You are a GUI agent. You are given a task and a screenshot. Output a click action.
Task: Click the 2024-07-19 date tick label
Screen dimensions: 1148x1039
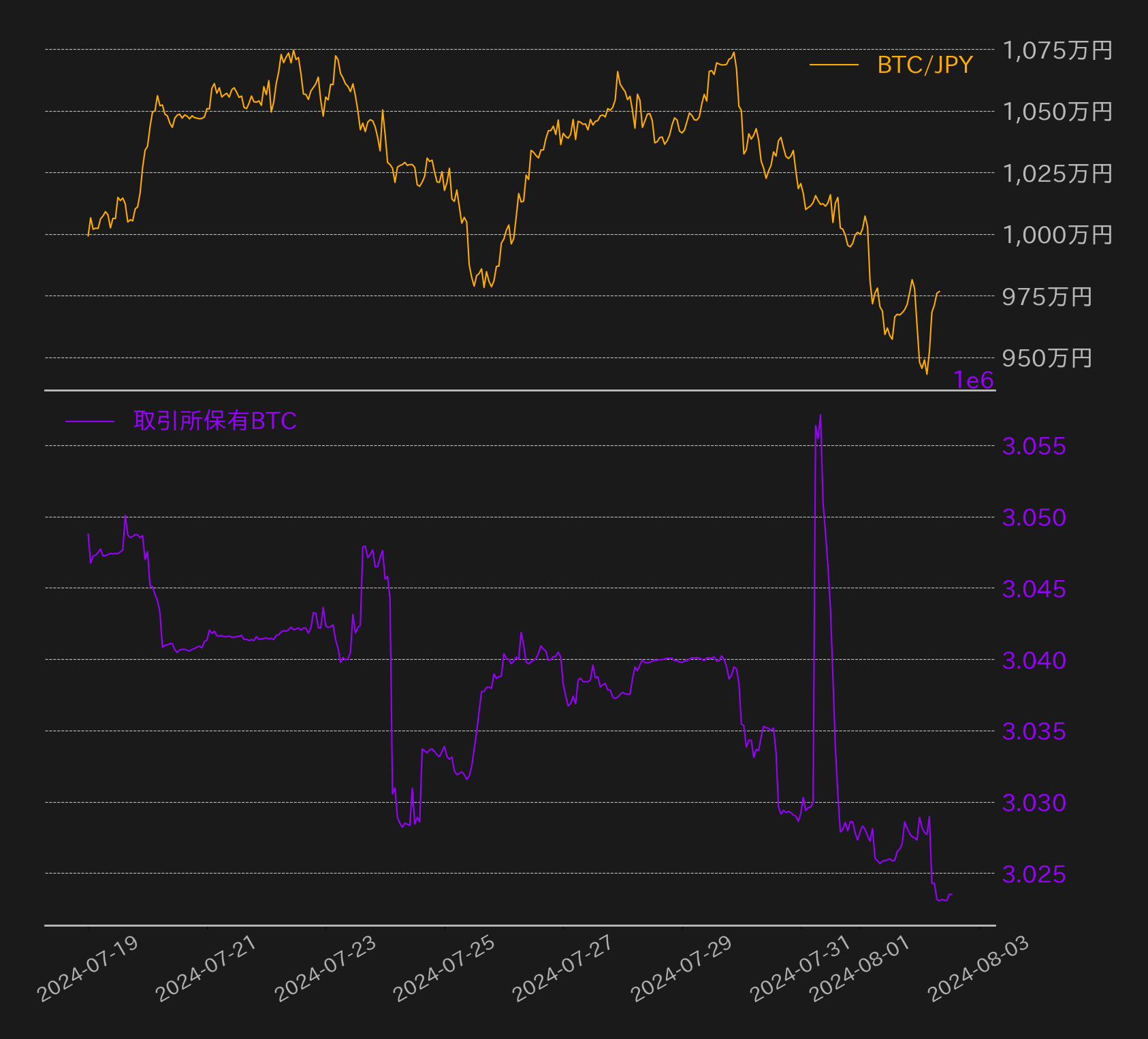[x=88, y=968]
